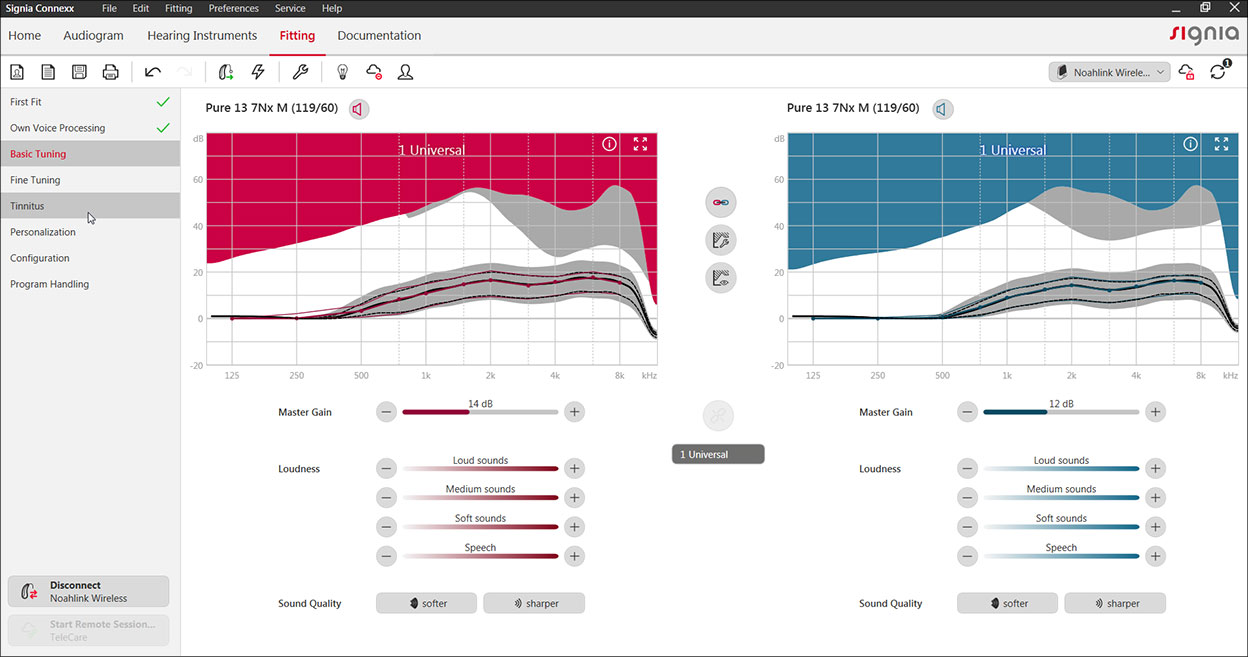Screen dimensions: 1248x657
Task: Increase blue-side Master Gain with plus
Action: click(x=1155, y=411)
